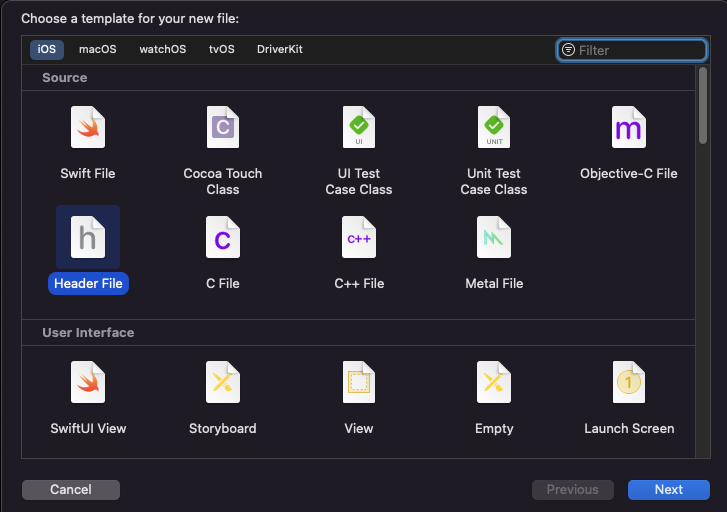Click the template list vertical scrollbar
The image size is (727, 512).
pos(703,106)
